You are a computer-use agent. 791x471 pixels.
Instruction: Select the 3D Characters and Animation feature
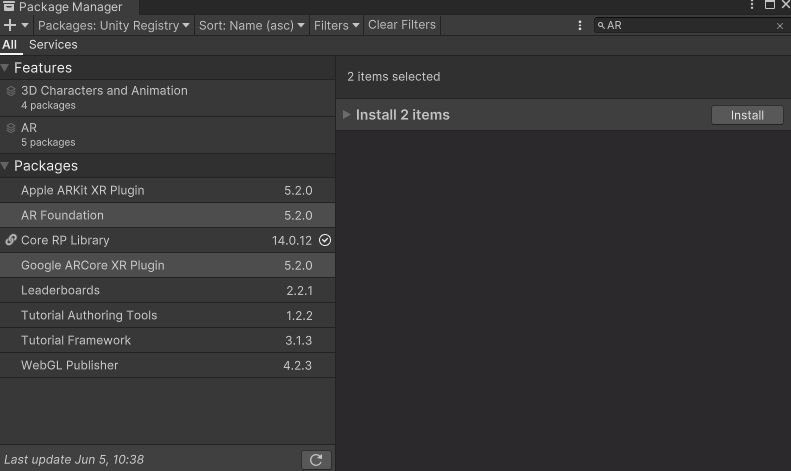coord(167,98)
